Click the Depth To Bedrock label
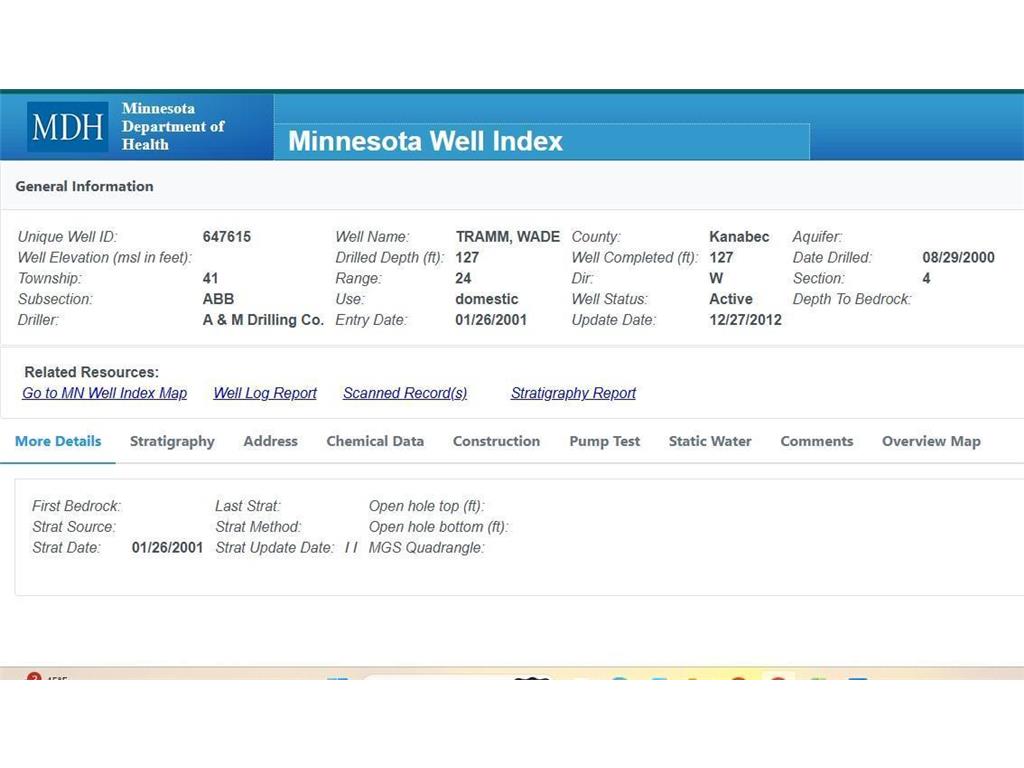The image size is (1024, 768). point(852,299)
